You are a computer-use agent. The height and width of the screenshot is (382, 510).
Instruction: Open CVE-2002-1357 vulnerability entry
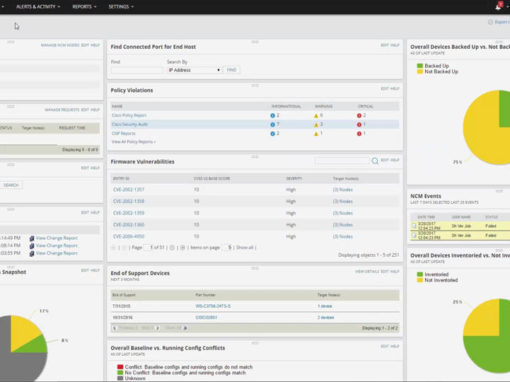(129, 190)
